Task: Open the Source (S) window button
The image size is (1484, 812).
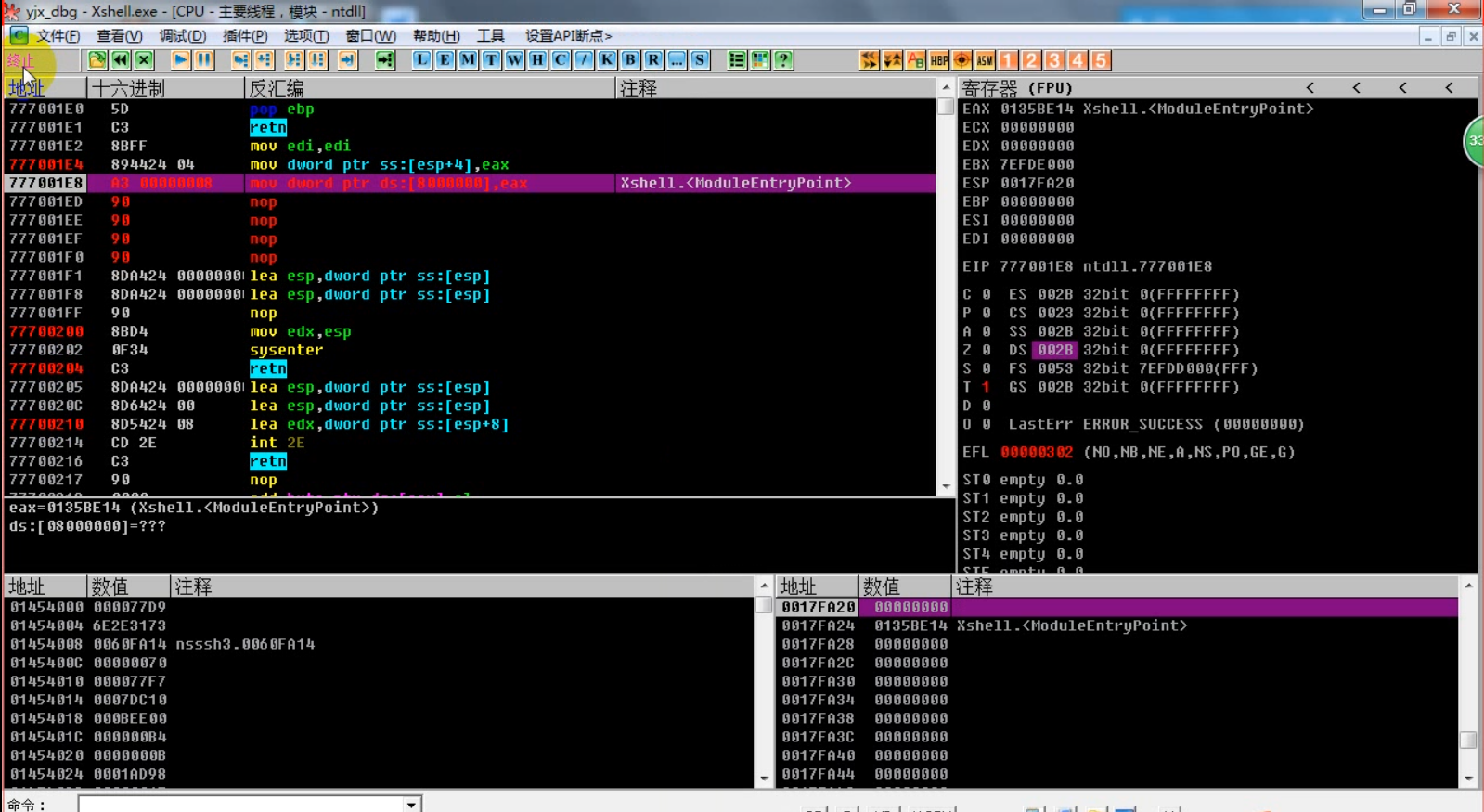Action: click(701, 60)
